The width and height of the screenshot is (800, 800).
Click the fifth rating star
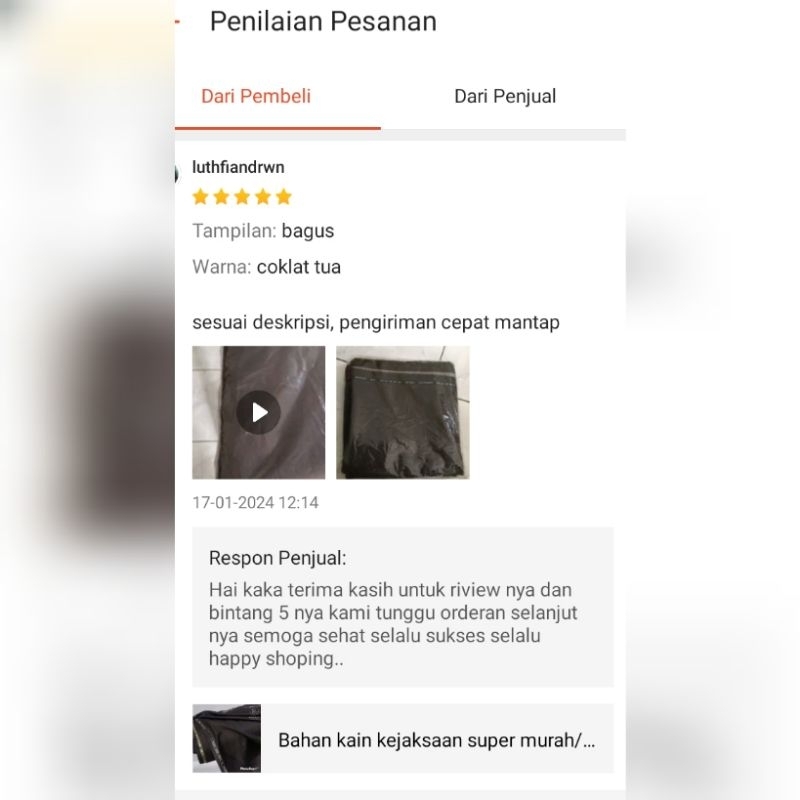pos(284,196)
